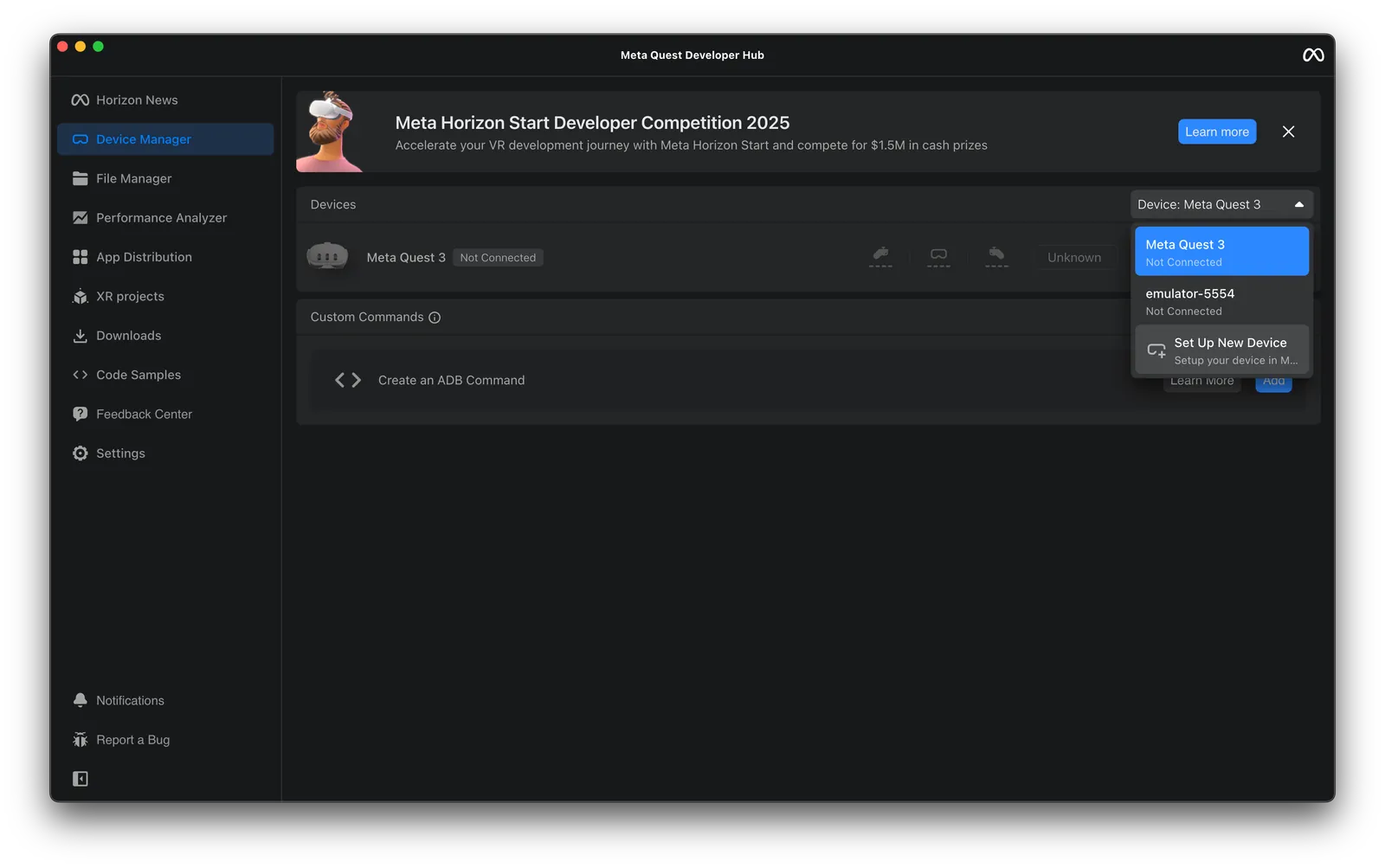1385x868 pixels.
Task: Click the Downloads arrow icon
Action: click(81, 336)
